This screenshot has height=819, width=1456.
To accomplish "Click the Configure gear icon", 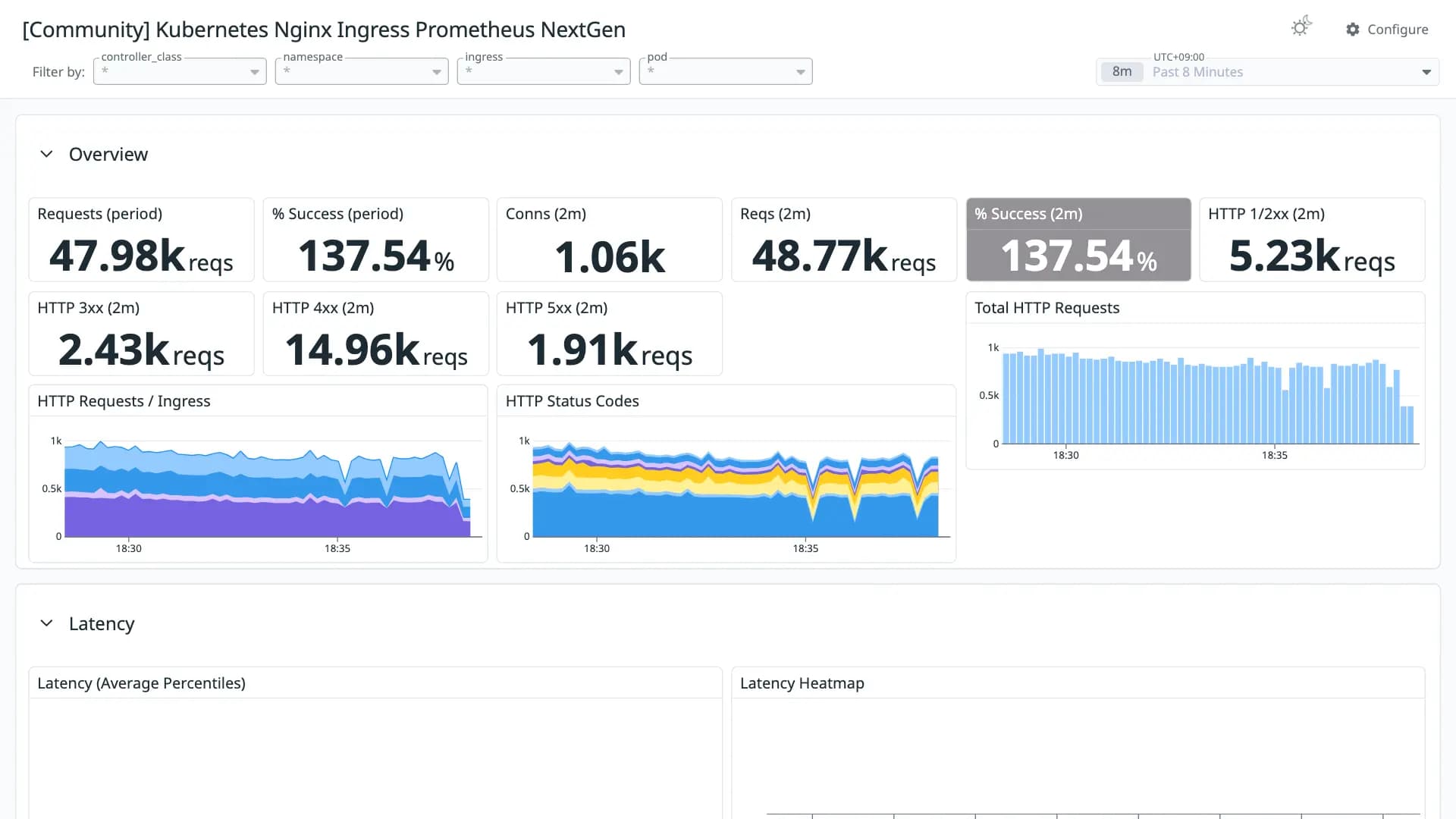I will [x=1353, y=30].
